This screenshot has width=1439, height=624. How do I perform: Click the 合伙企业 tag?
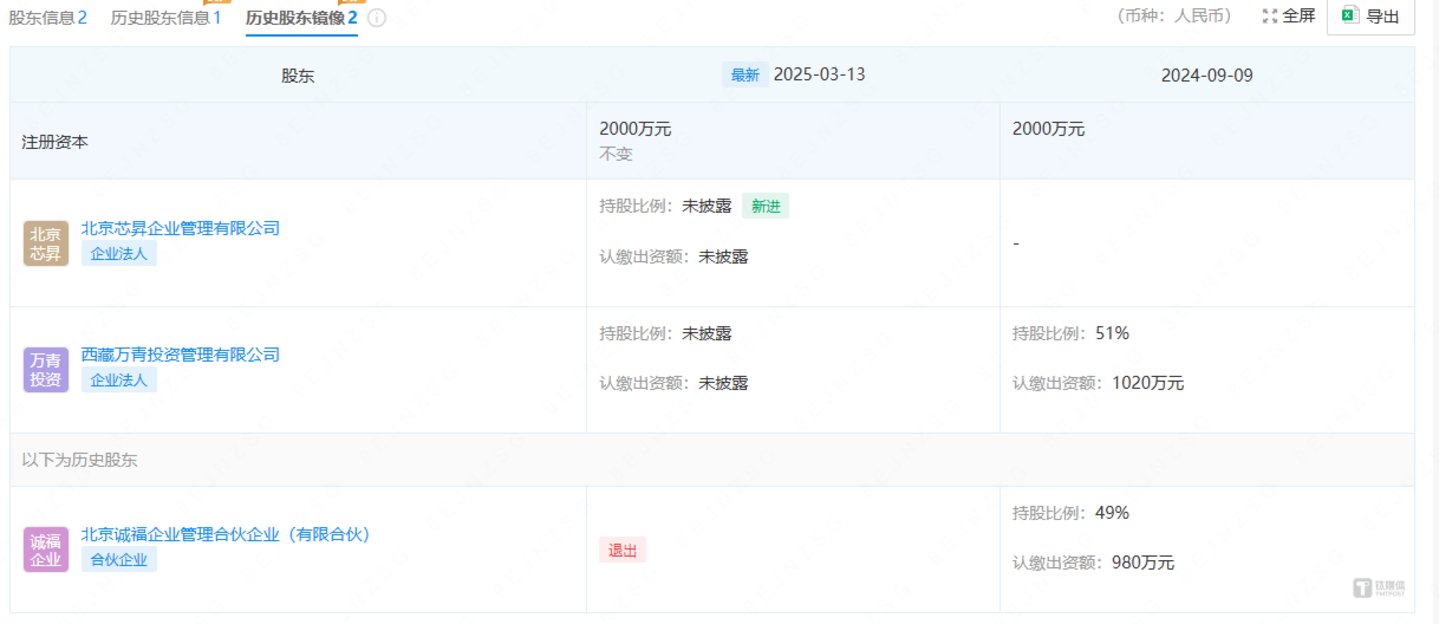pos(119,560)
